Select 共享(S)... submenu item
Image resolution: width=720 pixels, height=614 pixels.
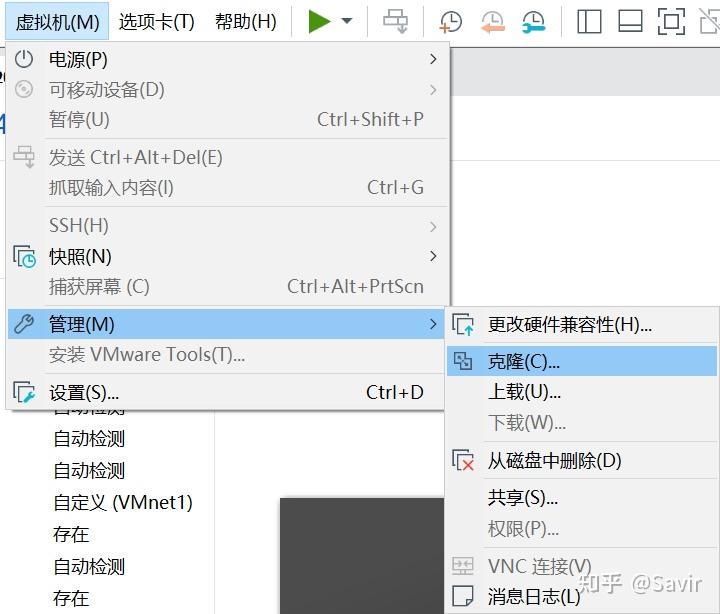(x=582, y=498)
